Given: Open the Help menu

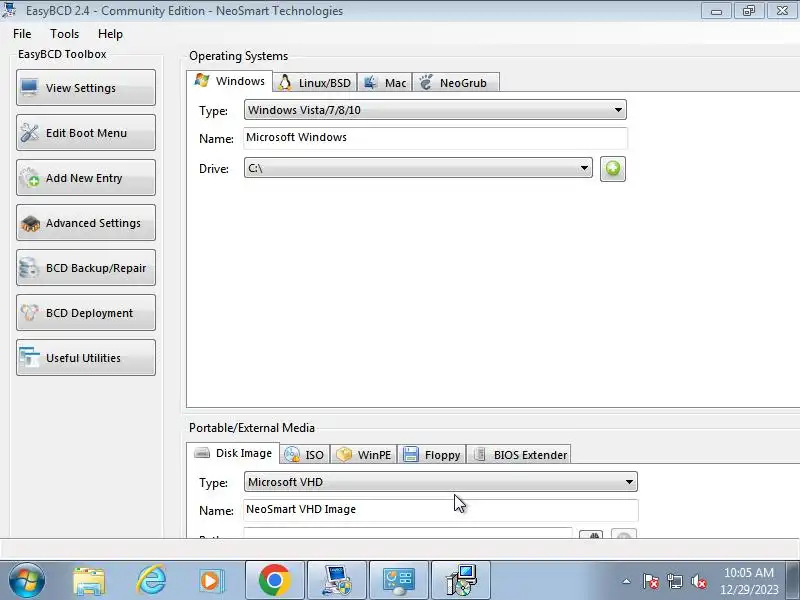Looking at the screenshot, I should 110,34.
